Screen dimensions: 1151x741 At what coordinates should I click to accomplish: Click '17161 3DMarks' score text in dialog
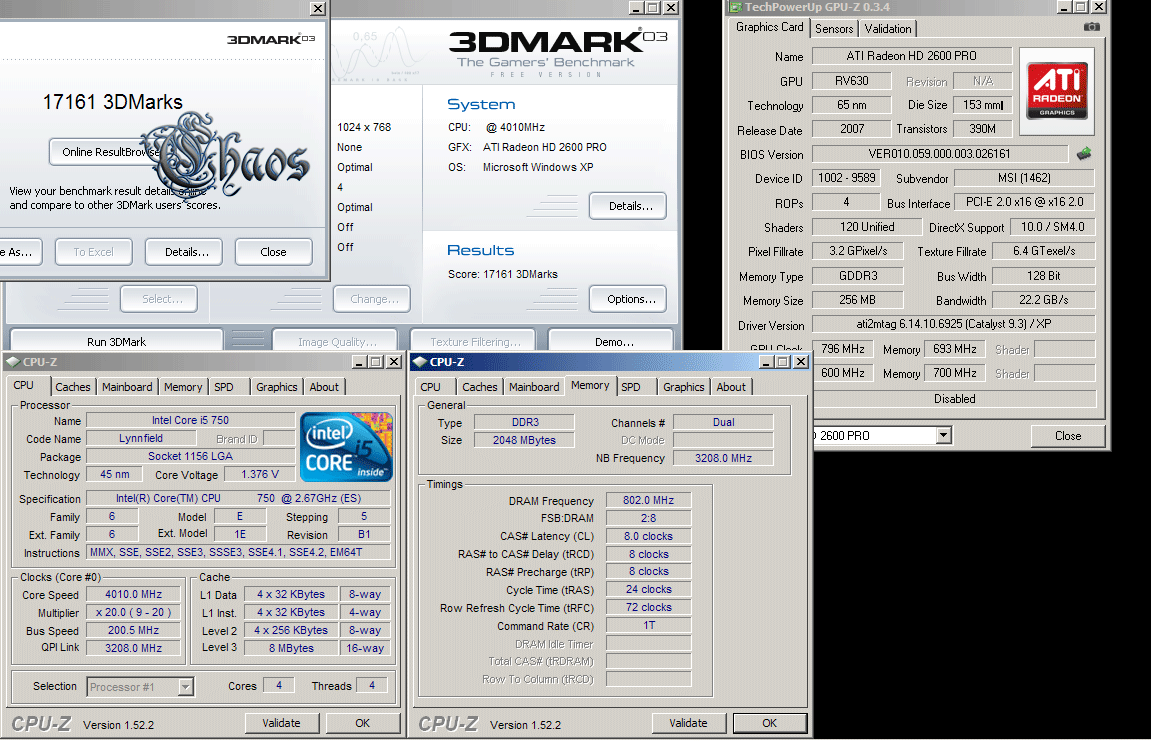tap(113, 102)
